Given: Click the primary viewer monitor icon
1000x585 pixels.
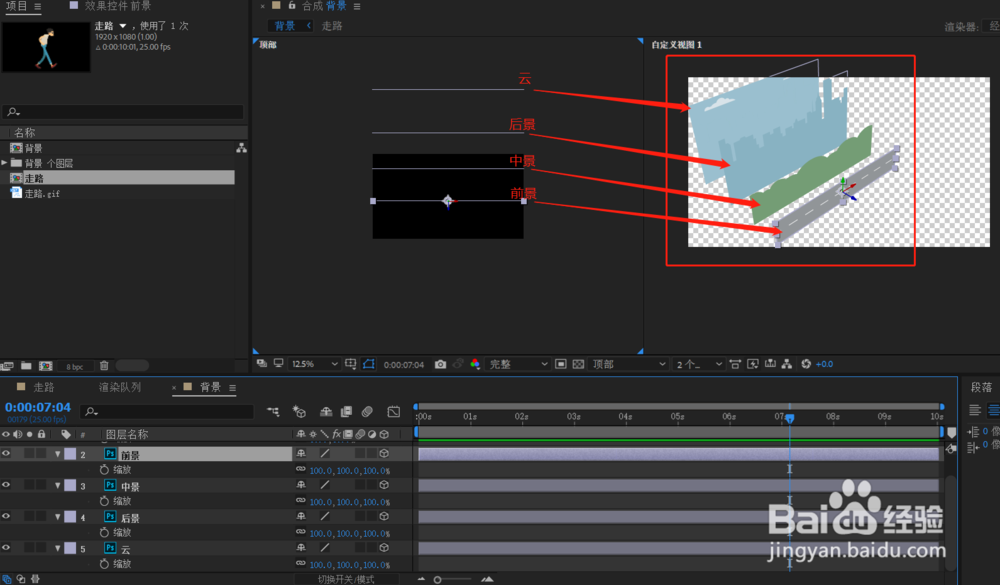Looking at the screenshot, I should tap(279, 363).
